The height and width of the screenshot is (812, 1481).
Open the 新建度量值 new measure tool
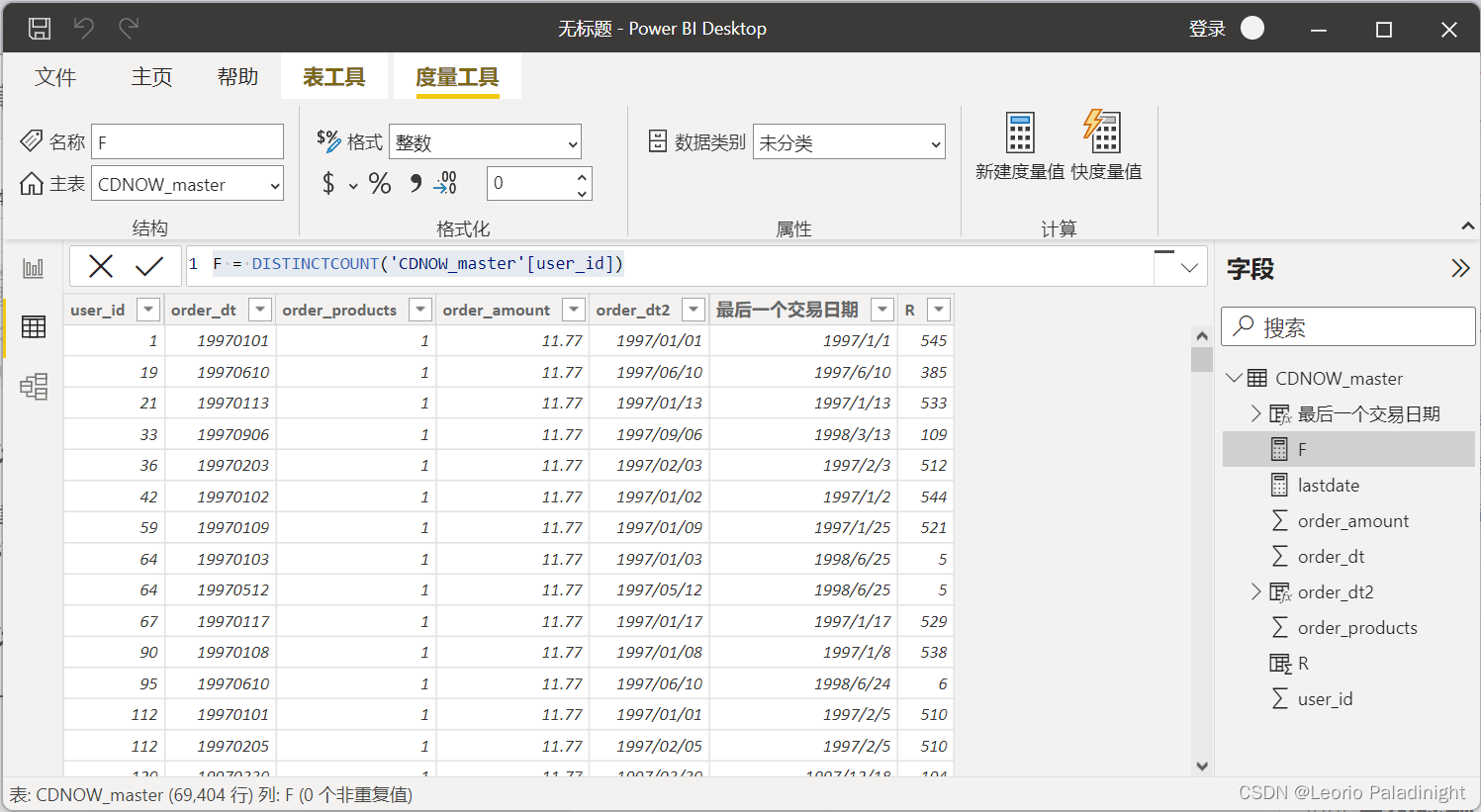[x=1020, y=145]
